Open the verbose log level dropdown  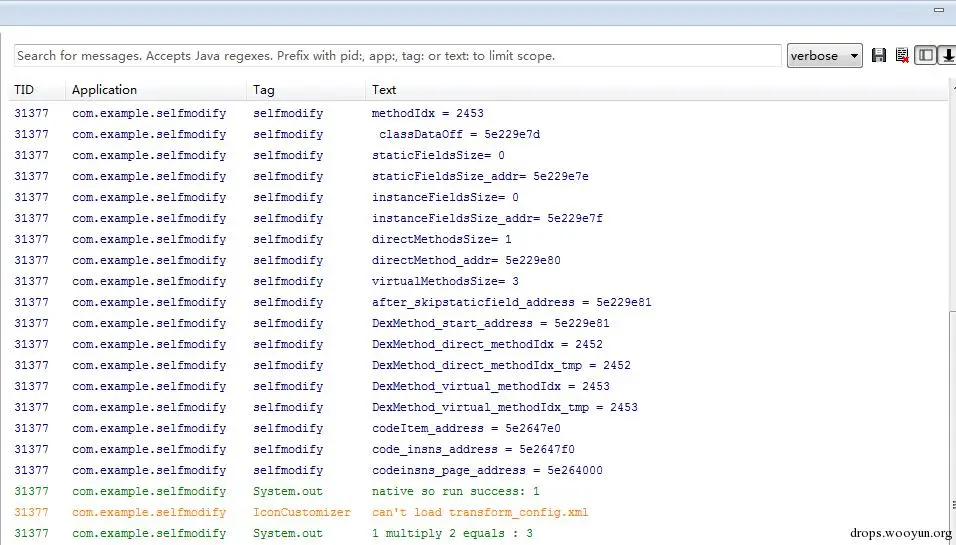coord(824,55)
